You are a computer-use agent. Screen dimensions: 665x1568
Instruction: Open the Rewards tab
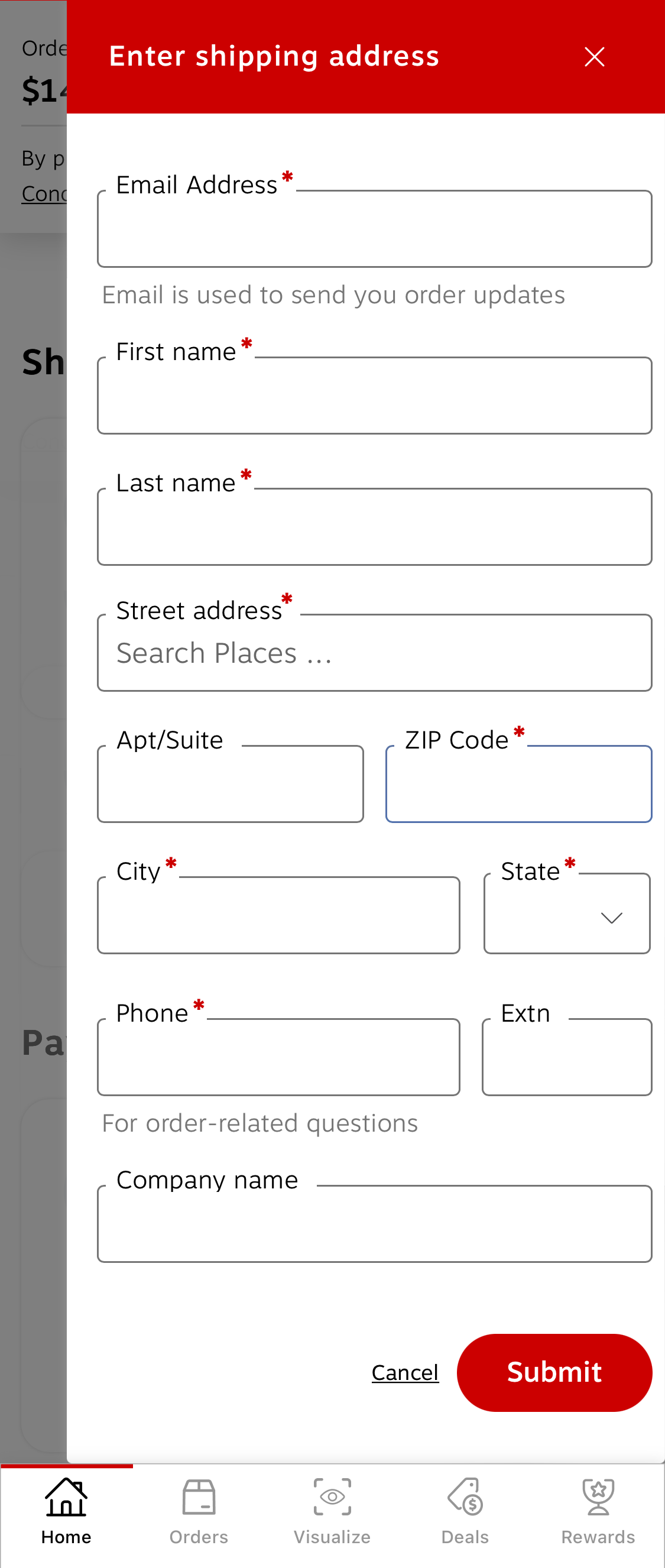pyautogui.click(x=598, y=1511)
